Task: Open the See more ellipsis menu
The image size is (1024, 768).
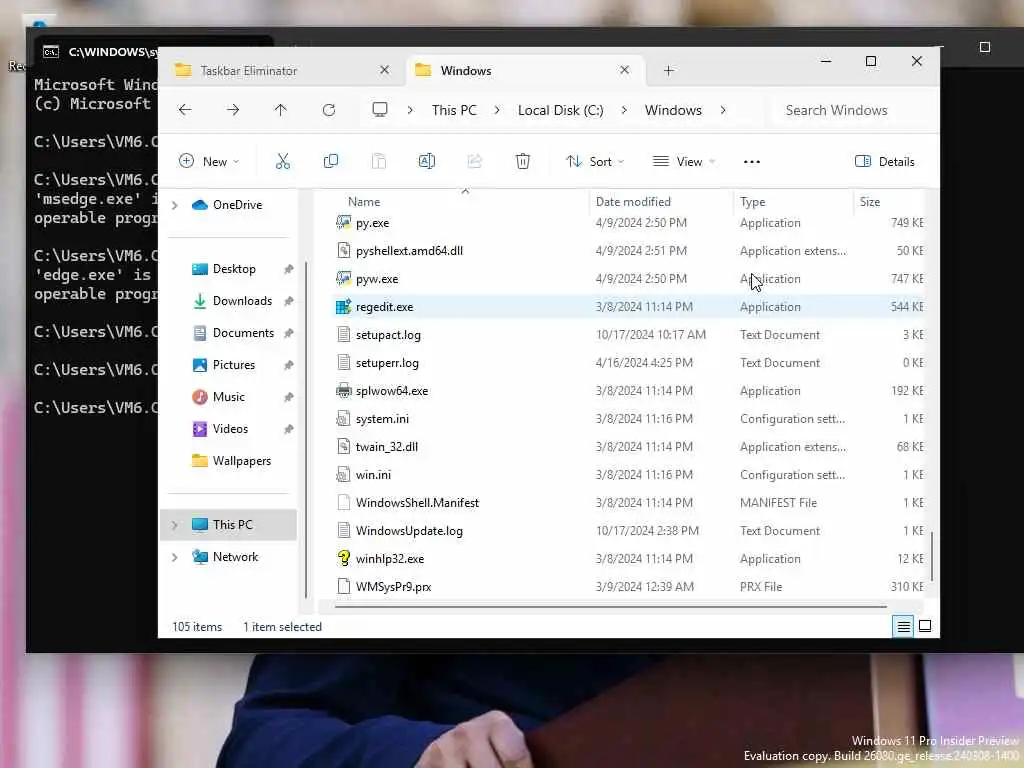Action: 752,161
